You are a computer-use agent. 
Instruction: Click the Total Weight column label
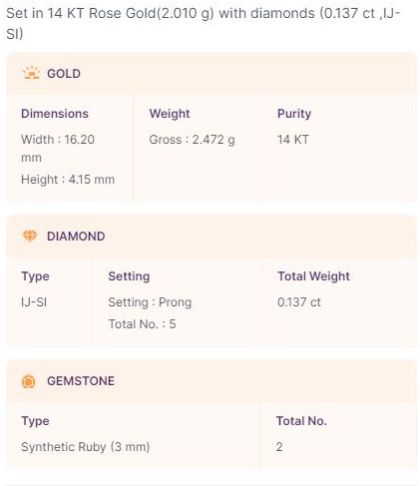click(x=314, y=276)
